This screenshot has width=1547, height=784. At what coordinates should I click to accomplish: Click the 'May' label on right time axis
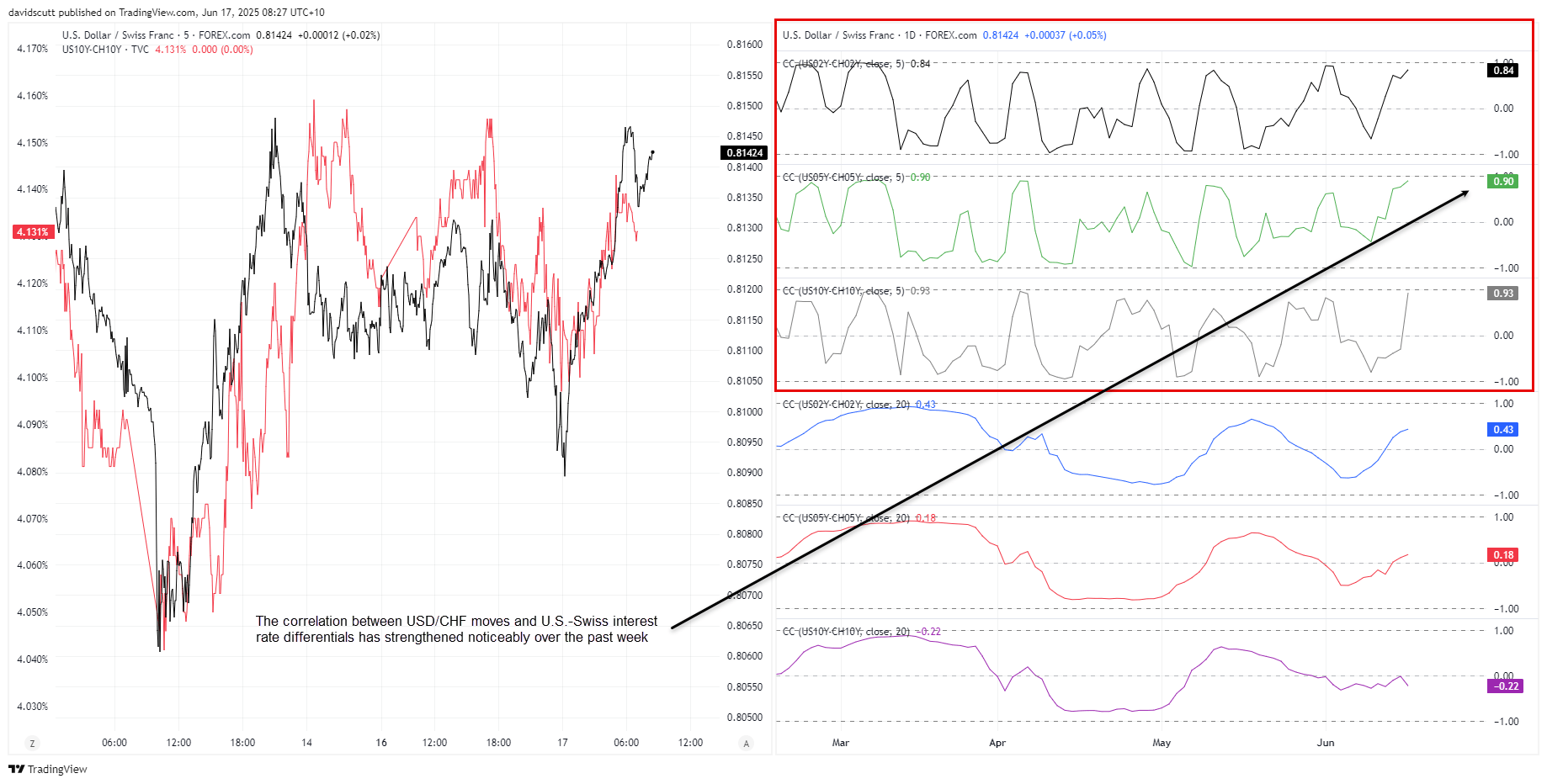(x=1162, y=743)
